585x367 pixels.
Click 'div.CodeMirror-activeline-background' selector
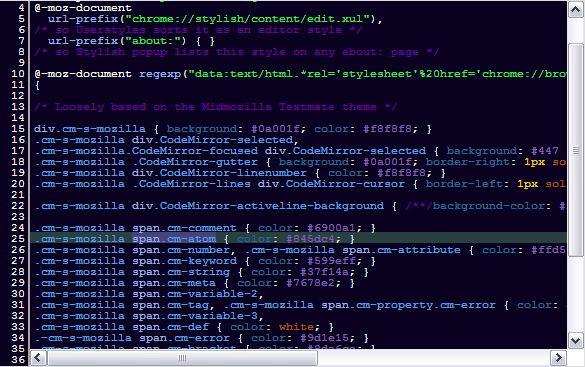[x=258, y=206]
